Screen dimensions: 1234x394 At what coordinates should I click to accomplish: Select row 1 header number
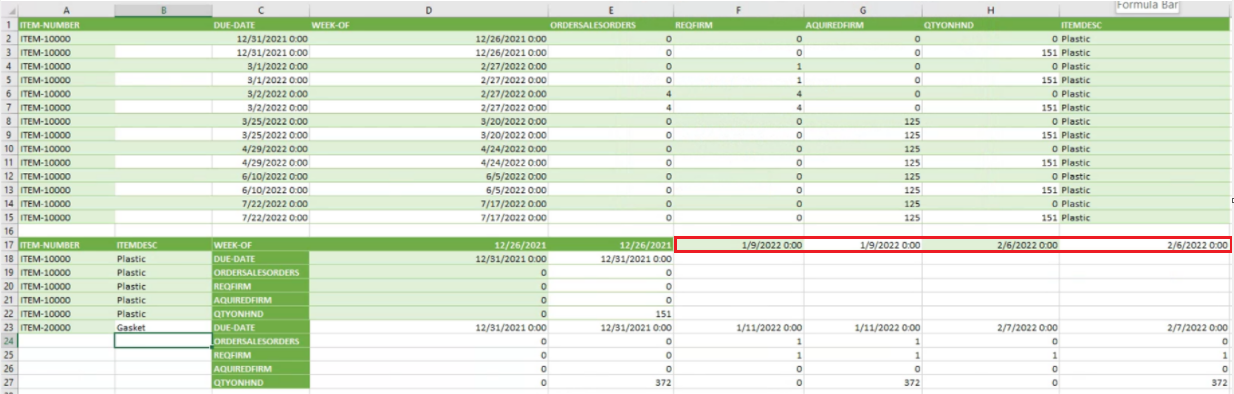9,24
